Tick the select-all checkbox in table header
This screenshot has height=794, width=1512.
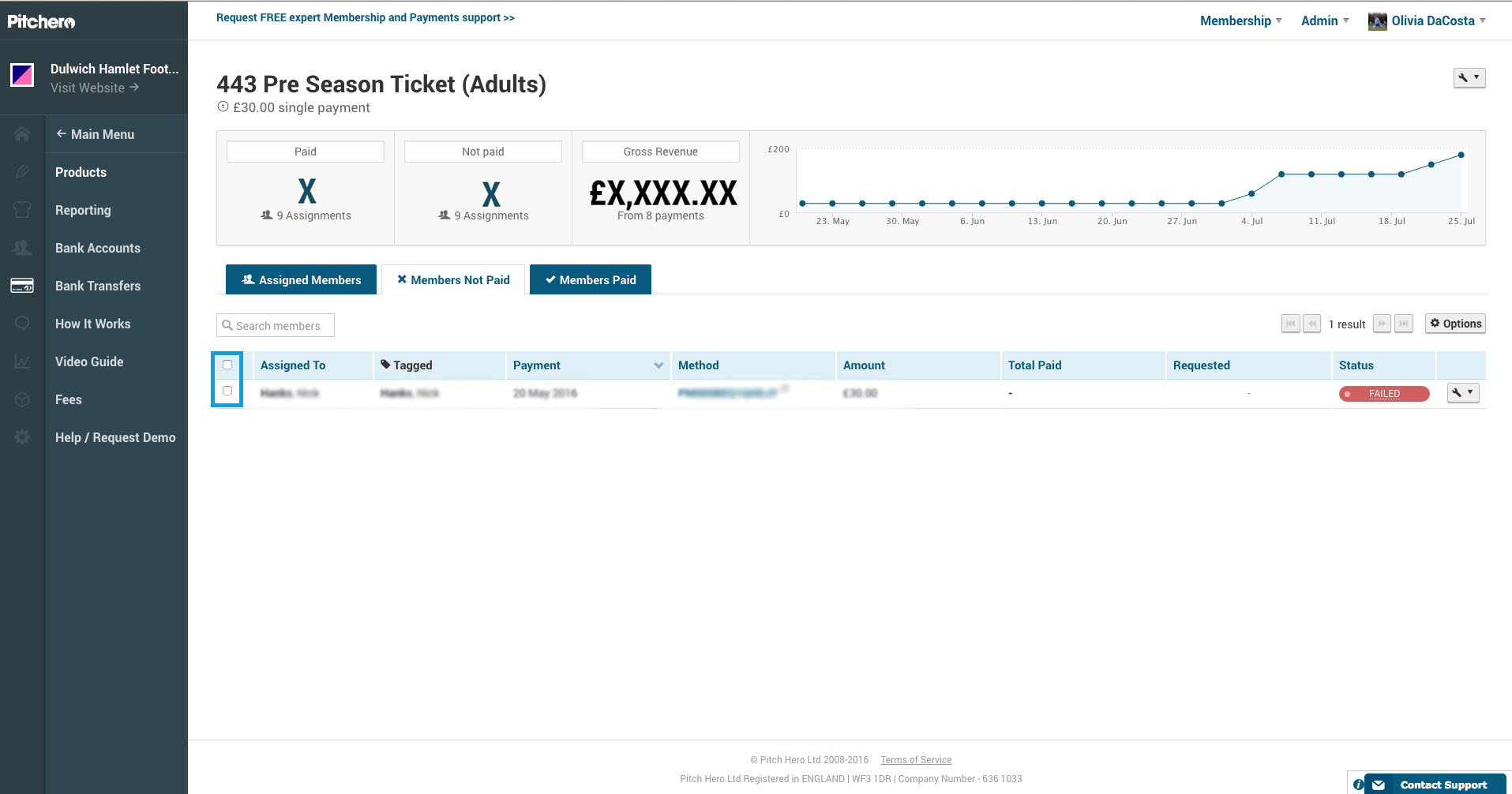pyautogui.click(x=227, y=365)
